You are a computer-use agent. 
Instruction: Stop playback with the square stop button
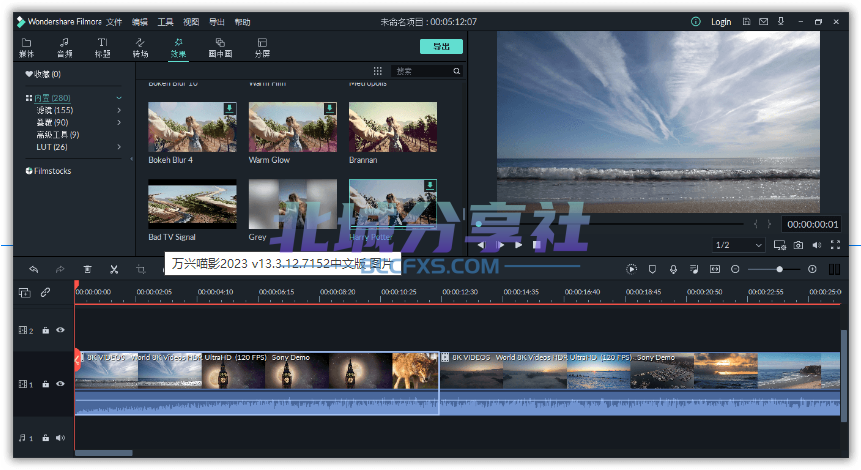coord(536,245)
